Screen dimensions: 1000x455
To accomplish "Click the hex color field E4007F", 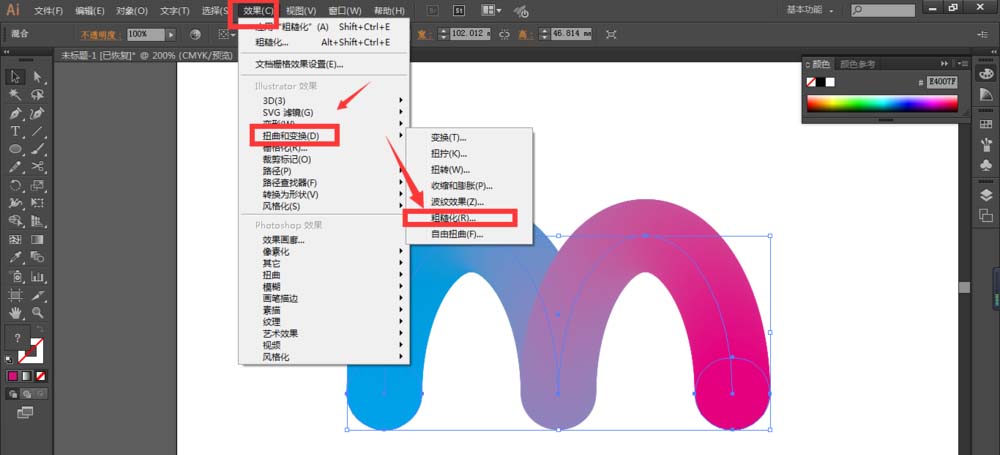I will pos(942,82).
